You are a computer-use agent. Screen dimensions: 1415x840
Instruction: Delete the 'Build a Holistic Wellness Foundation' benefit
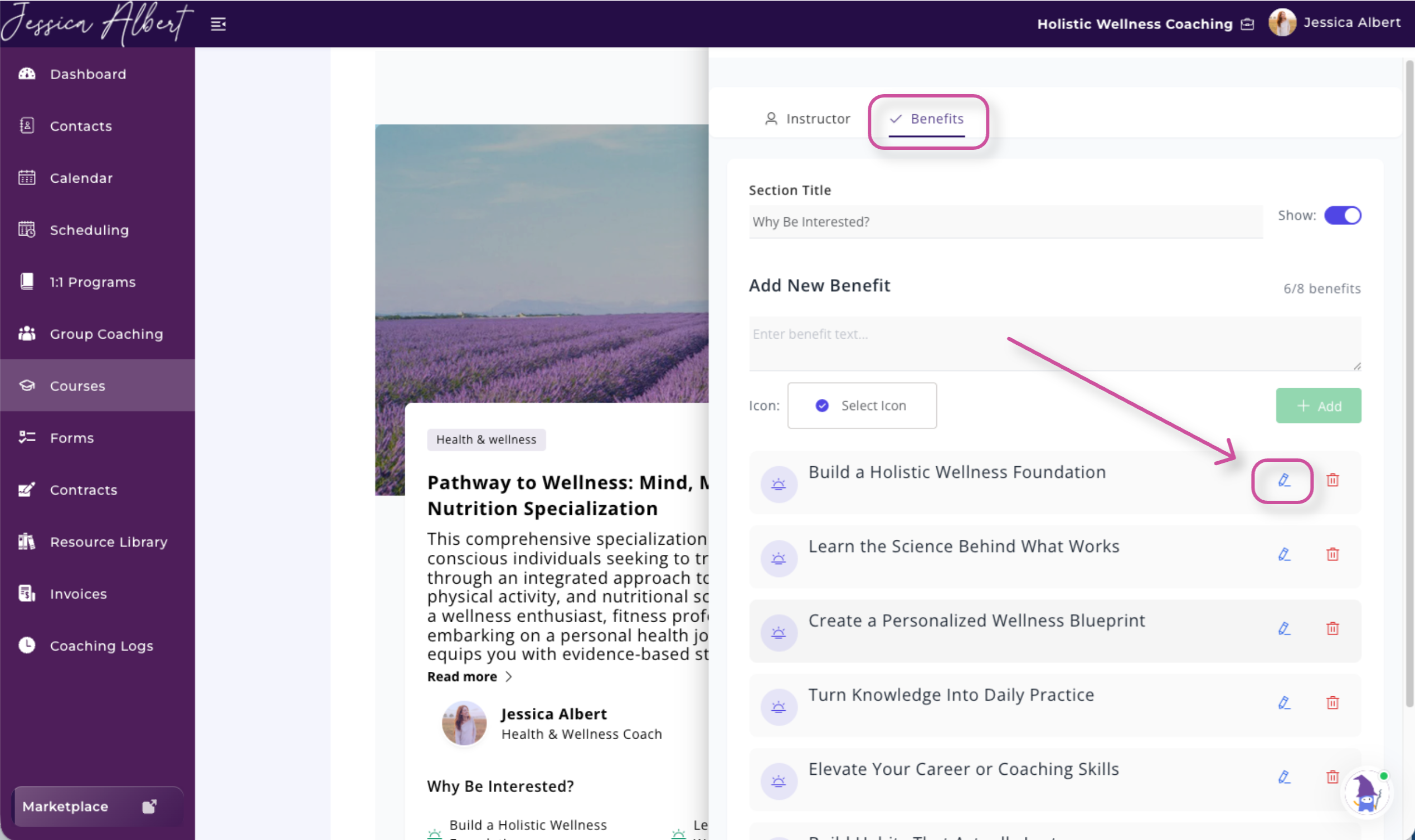point(1333,481)
